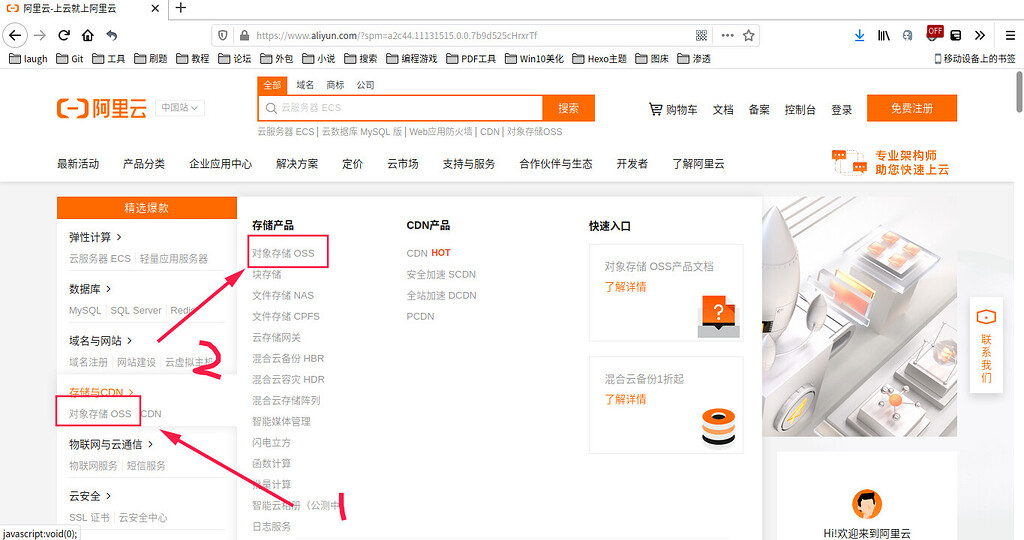Click the 对象存储 OSS link under 存储产品
1024x540 pixels.
[x=283, y=253]
